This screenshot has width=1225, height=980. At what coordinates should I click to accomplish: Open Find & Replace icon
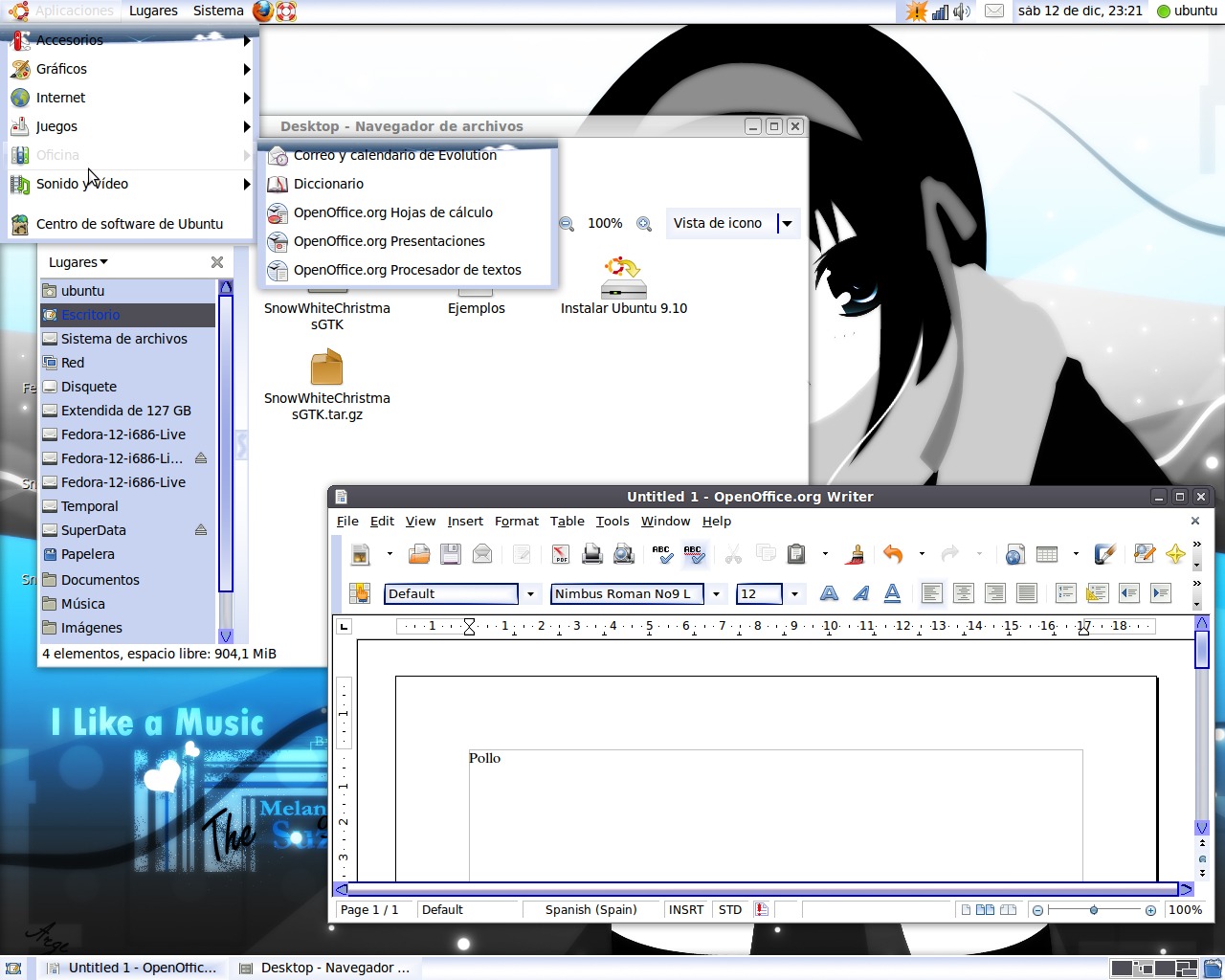click(x=1144, y=554)
